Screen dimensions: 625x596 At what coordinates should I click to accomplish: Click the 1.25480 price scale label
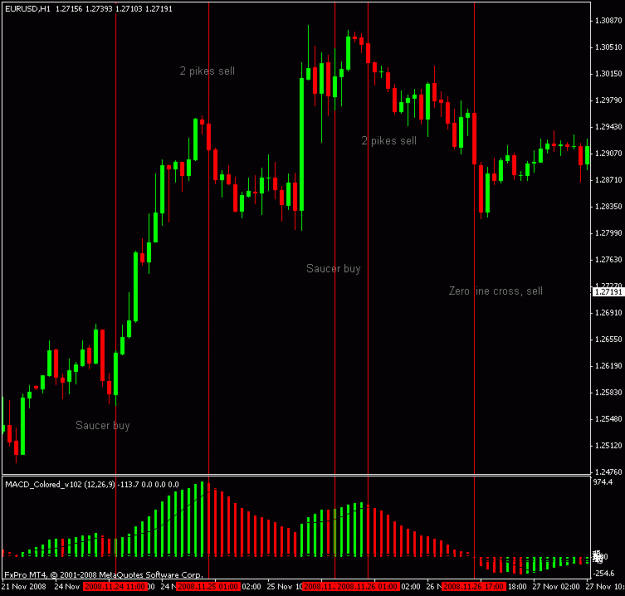pos(608,419)
